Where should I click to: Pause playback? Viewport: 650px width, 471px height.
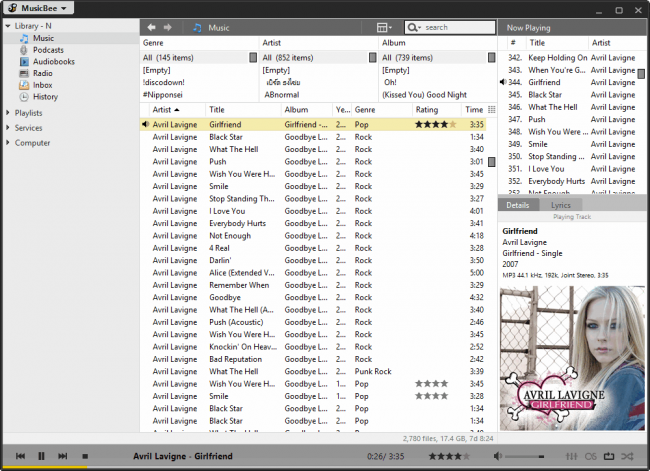pos(41,456)
